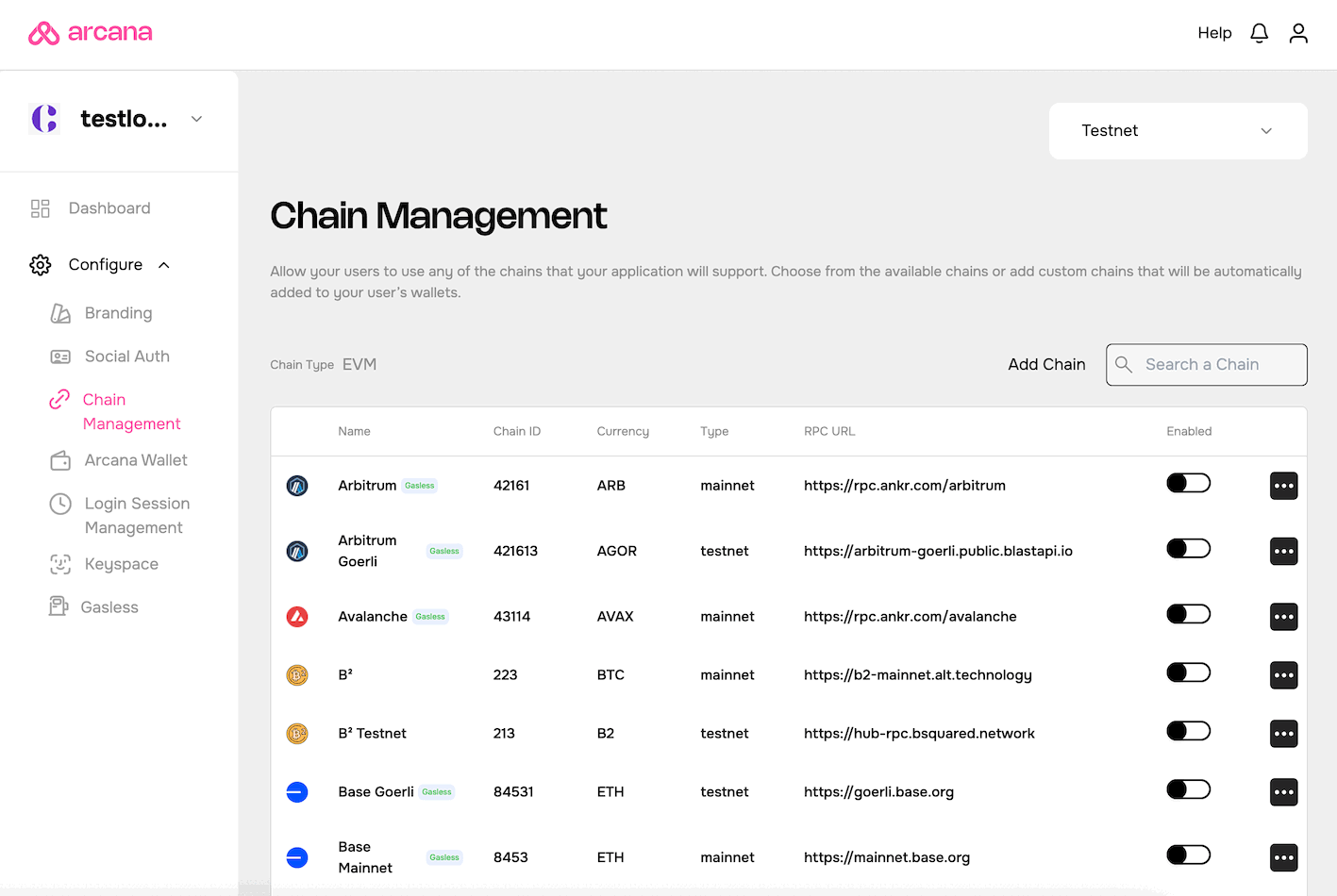Enable the Arbitrum chain toggle
Viewport: 1337px width, 896px height.
(x=1188, y=483)
